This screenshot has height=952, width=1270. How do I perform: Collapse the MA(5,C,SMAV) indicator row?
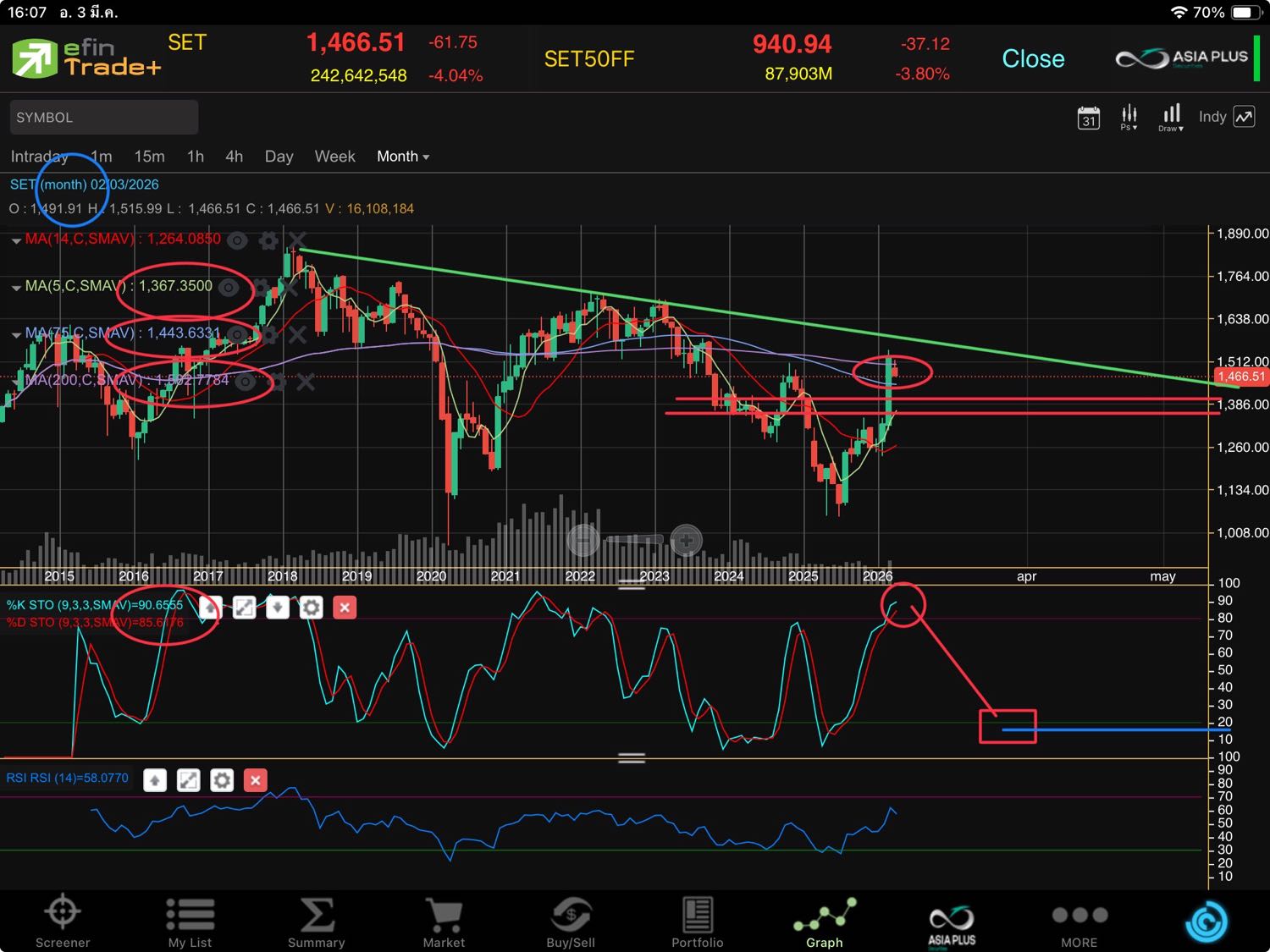tap(16, 288)
